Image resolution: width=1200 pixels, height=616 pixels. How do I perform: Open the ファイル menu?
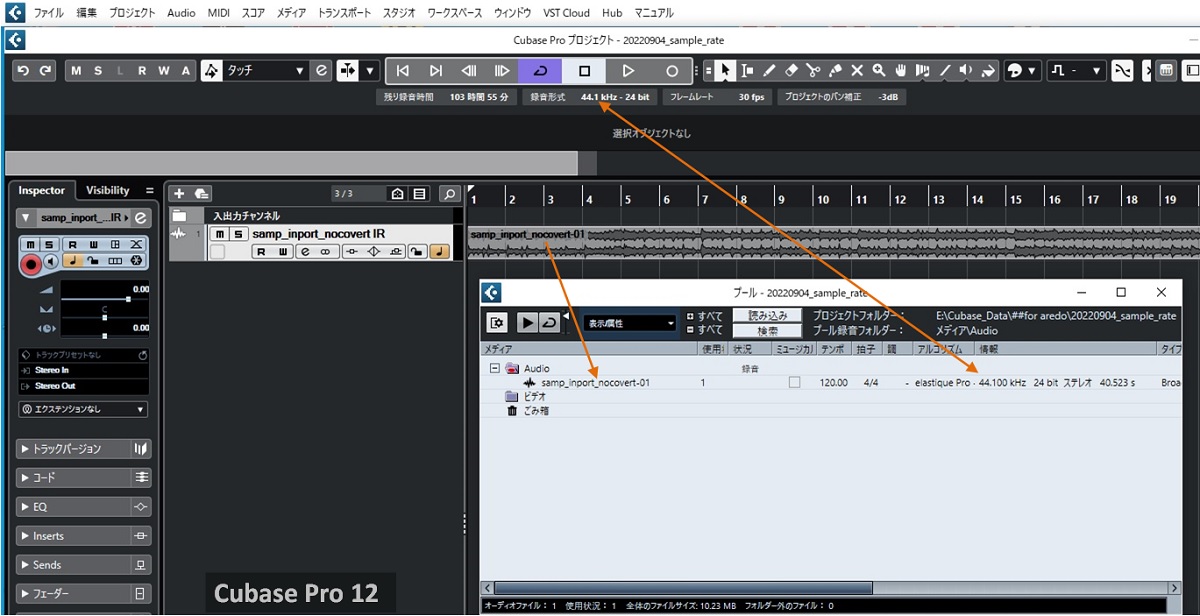click(51, 13)
